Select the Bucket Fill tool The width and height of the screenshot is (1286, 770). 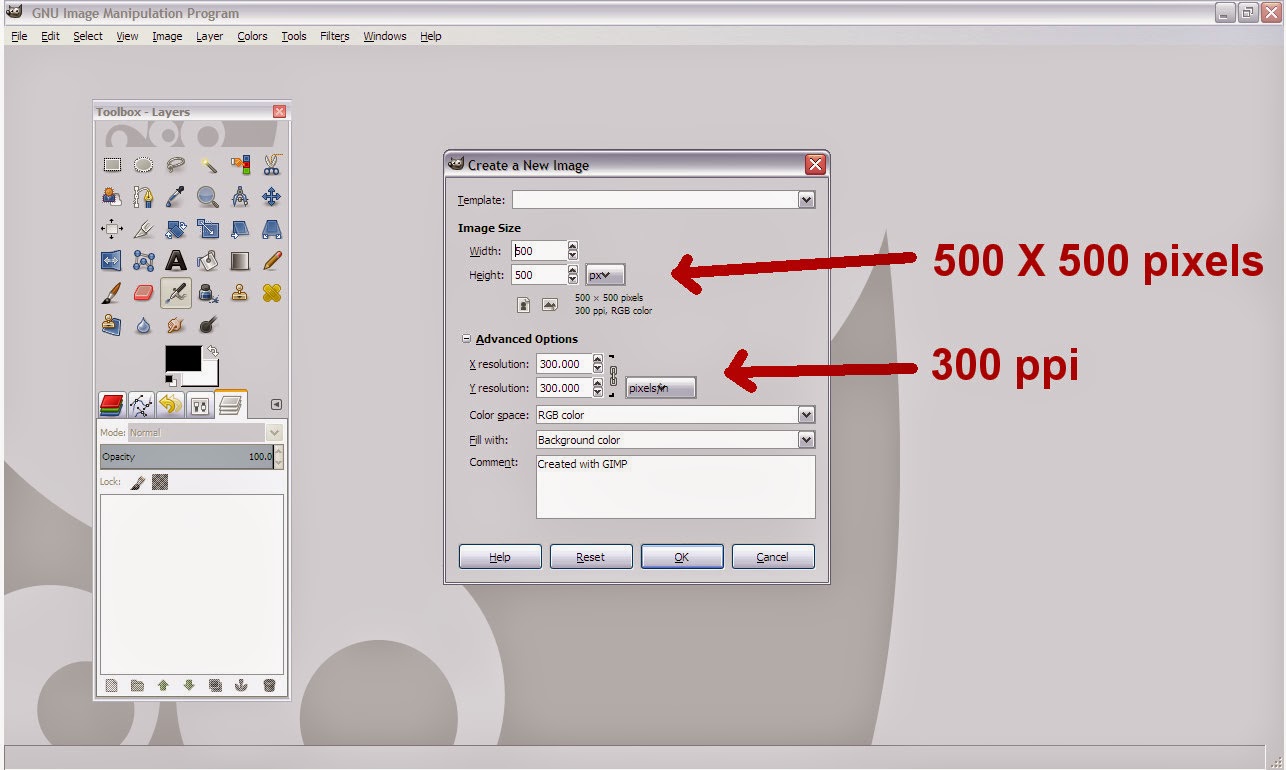[208, 261]
